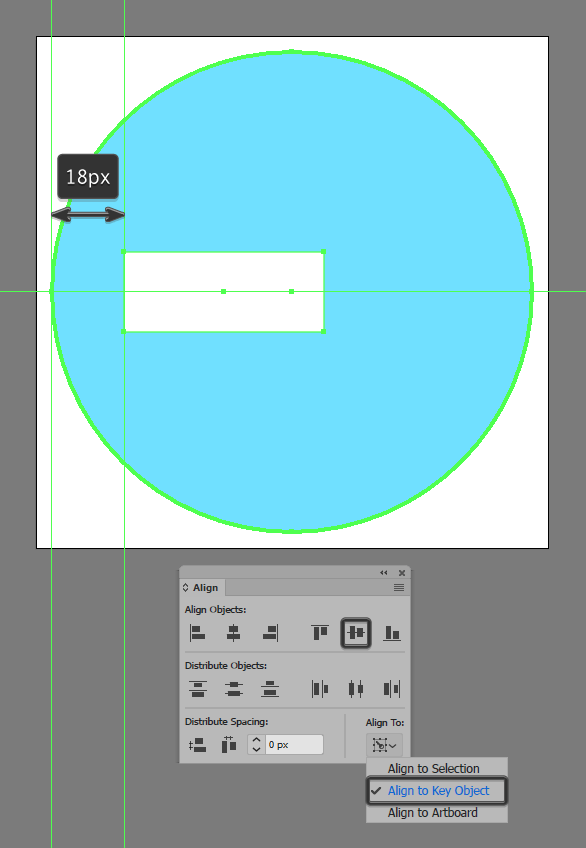586x848 pixels.
Task: Click Horizontal Distribute Space icon
Action: coord(229,745)
